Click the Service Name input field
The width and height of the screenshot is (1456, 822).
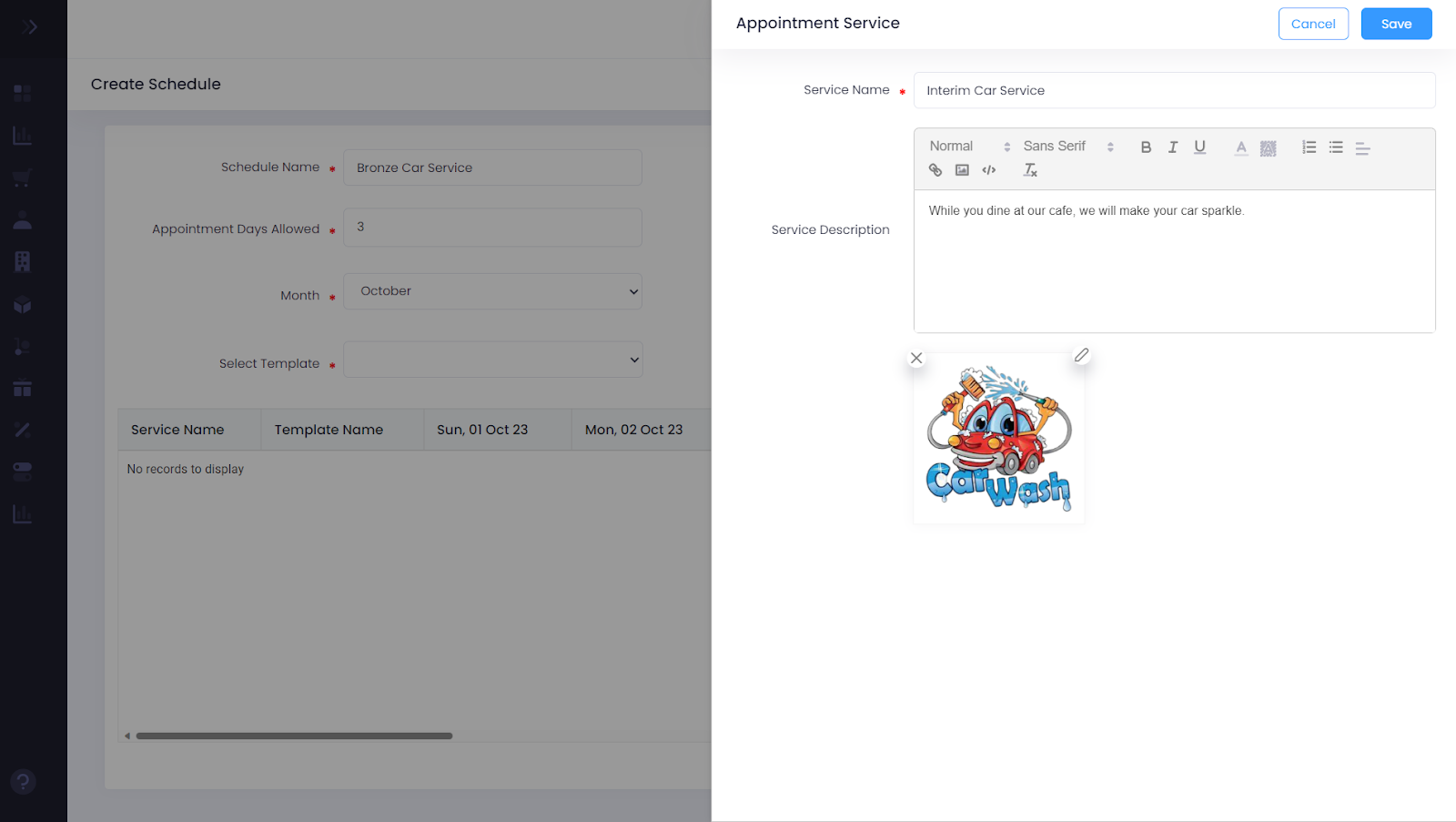(x=1174, y=90)
